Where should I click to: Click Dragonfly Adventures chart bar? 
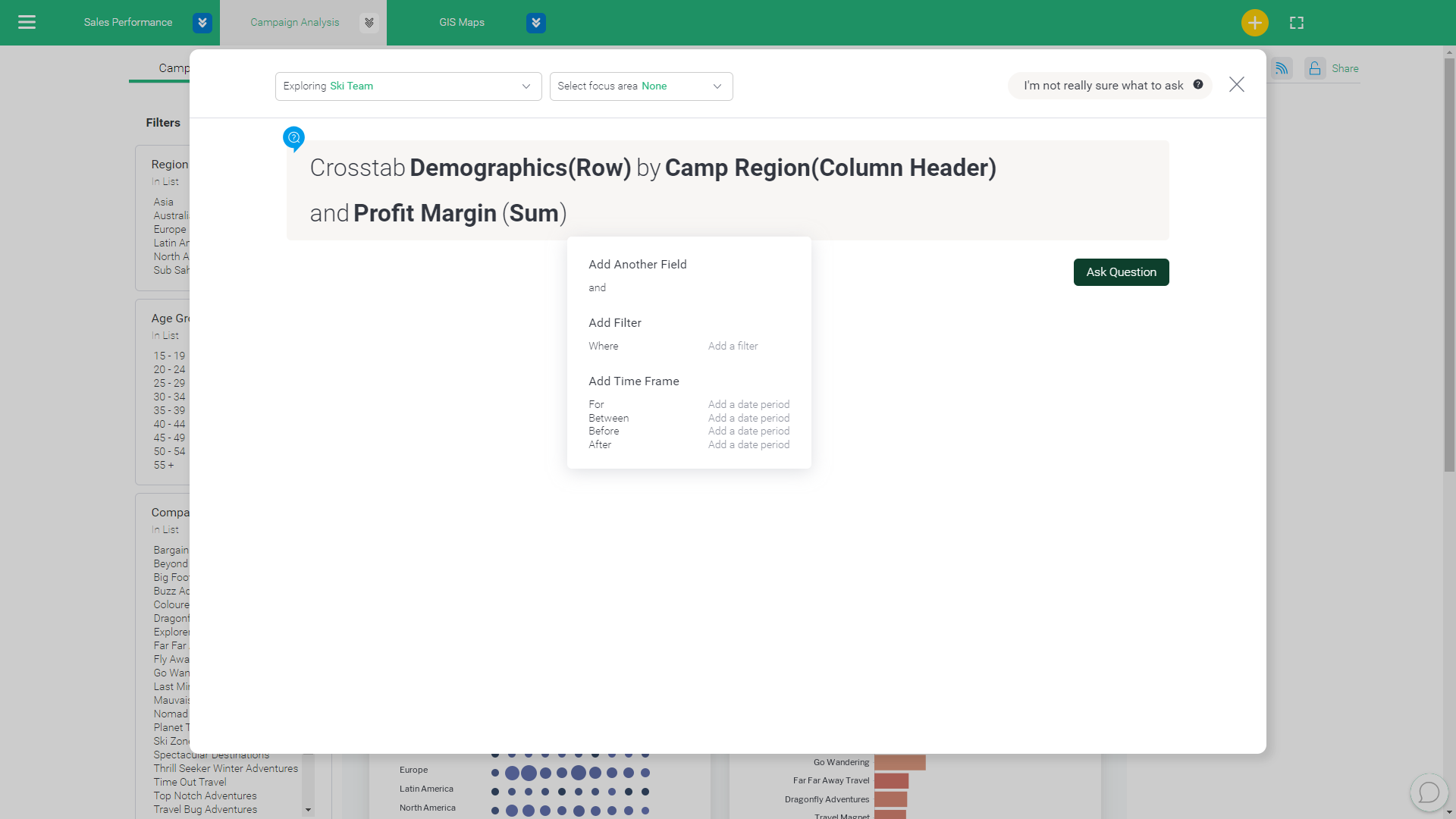[890, 799]
